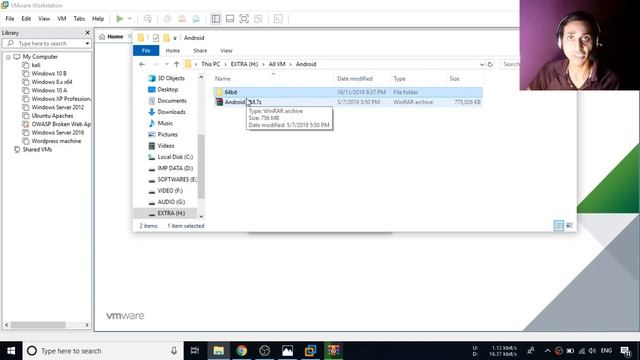The height and width of the screenshot is (360, 640).
Task: Click the Explorer Back arrow
Action: (x=142, y=64)
